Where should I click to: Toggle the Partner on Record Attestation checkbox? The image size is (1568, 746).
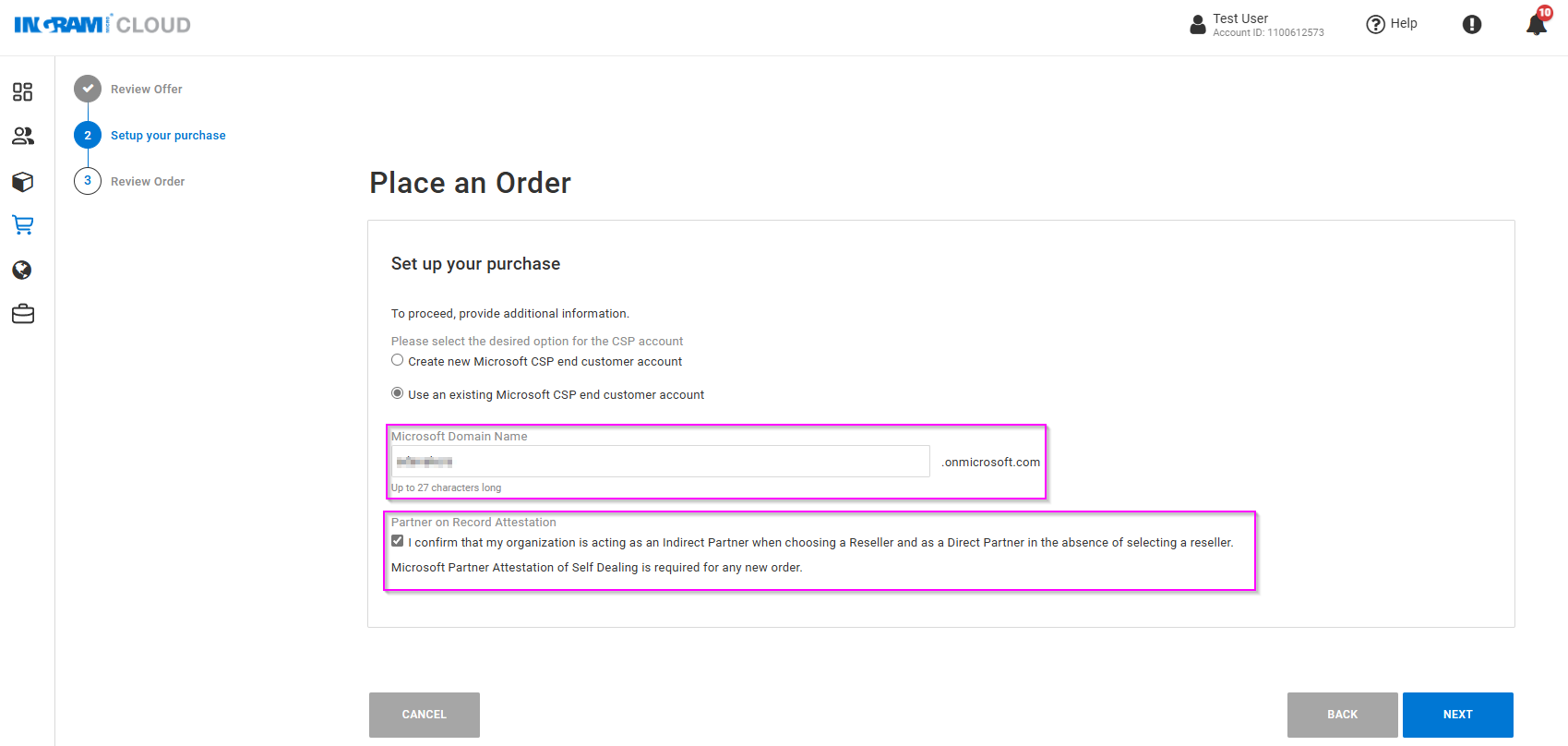[398, 541]
